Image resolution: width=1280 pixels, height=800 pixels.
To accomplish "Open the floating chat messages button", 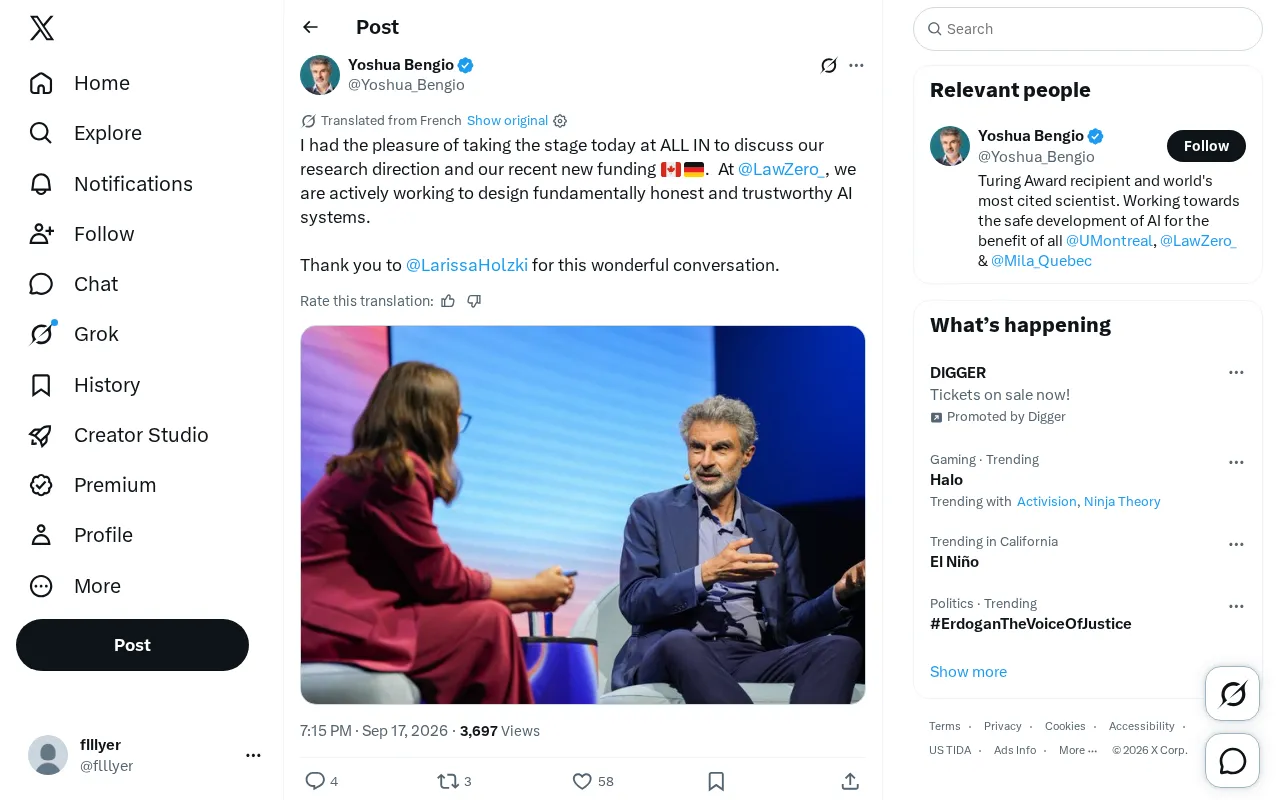I will point(1233,761).
